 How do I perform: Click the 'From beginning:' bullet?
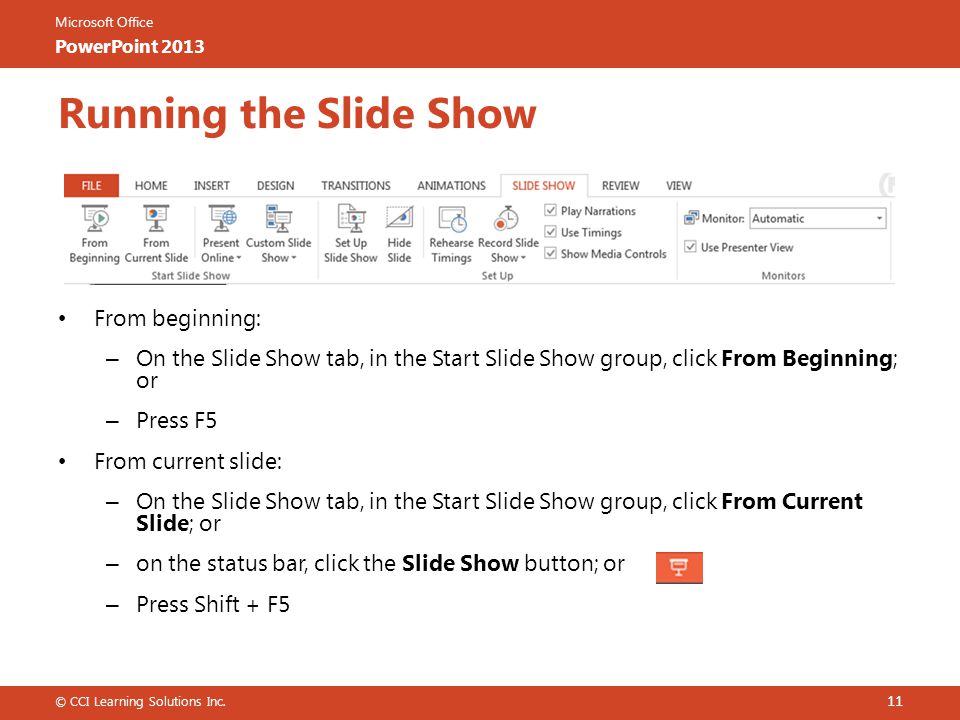[x=178, y=319]
